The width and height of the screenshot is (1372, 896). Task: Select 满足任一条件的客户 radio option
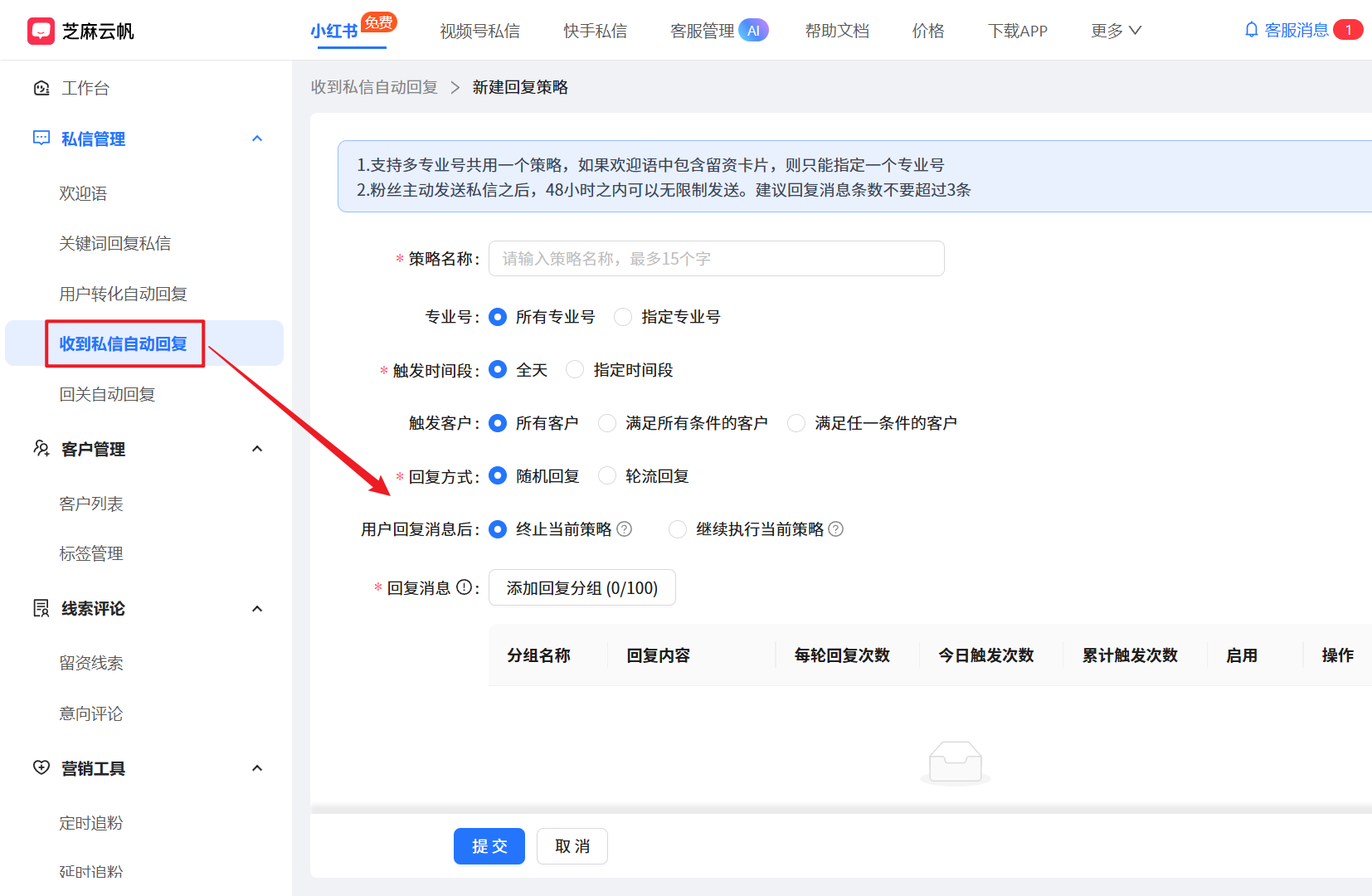[x=796, y=423]
